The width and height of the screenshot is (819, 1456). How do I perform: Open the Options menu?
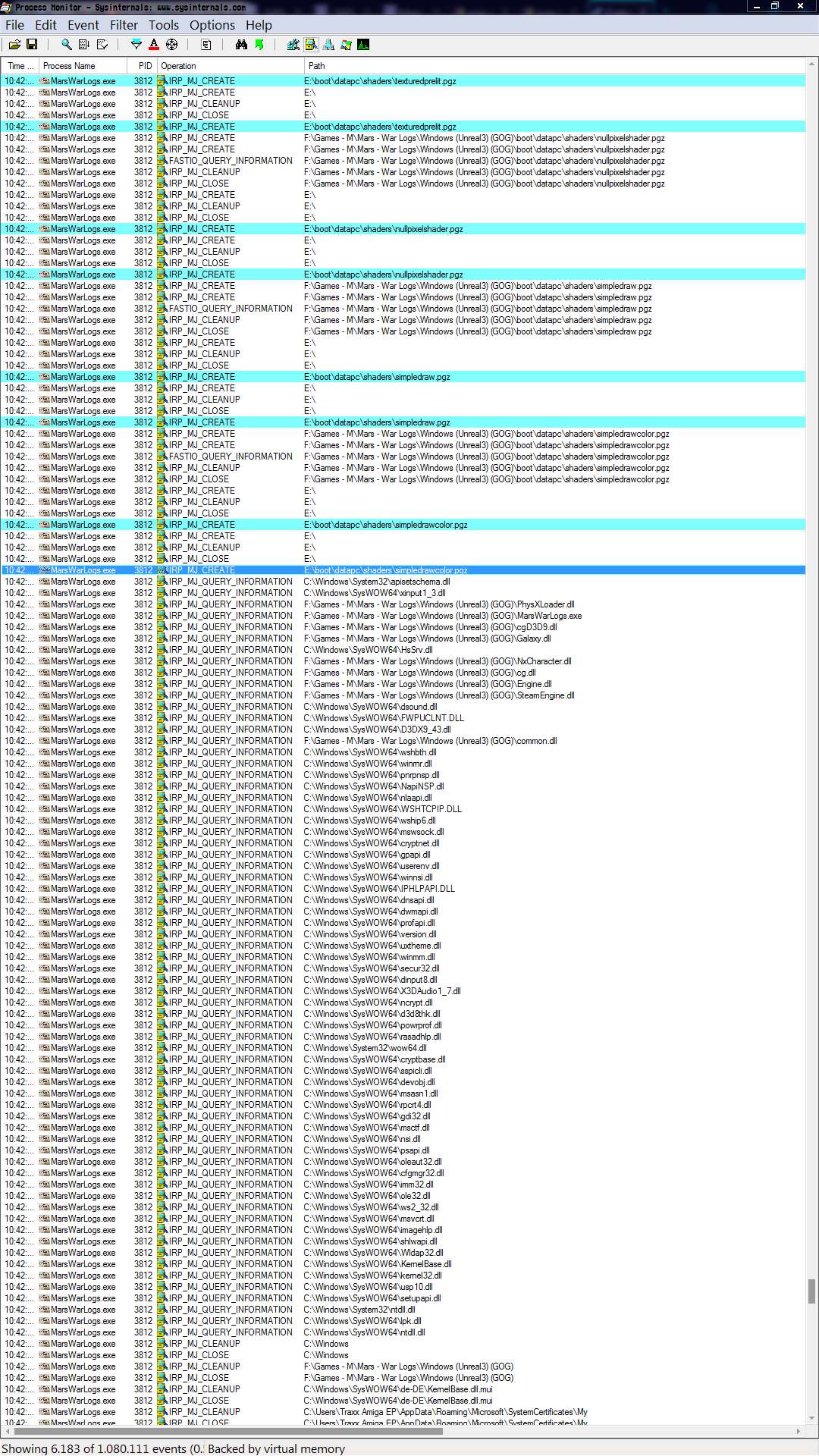pos(212,25)
